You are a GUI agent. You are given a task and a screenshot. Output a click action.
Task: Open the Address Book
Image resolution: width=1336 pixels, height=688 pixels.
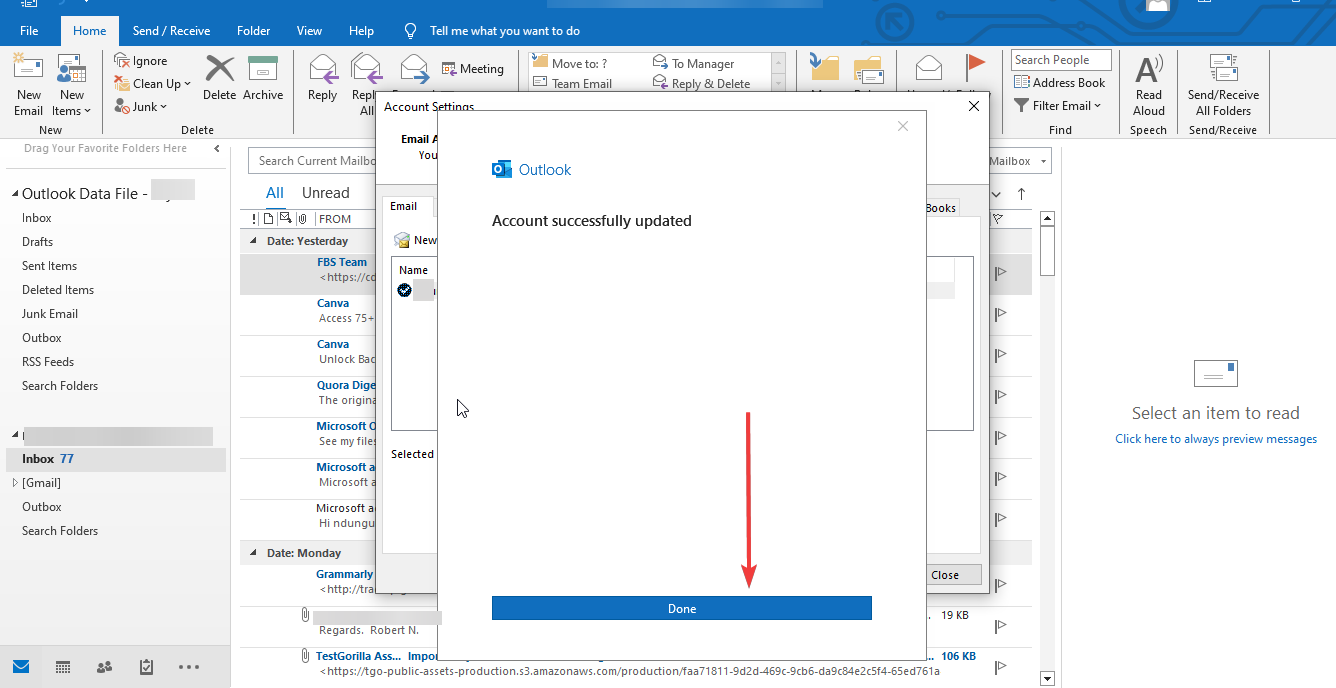1060,82
